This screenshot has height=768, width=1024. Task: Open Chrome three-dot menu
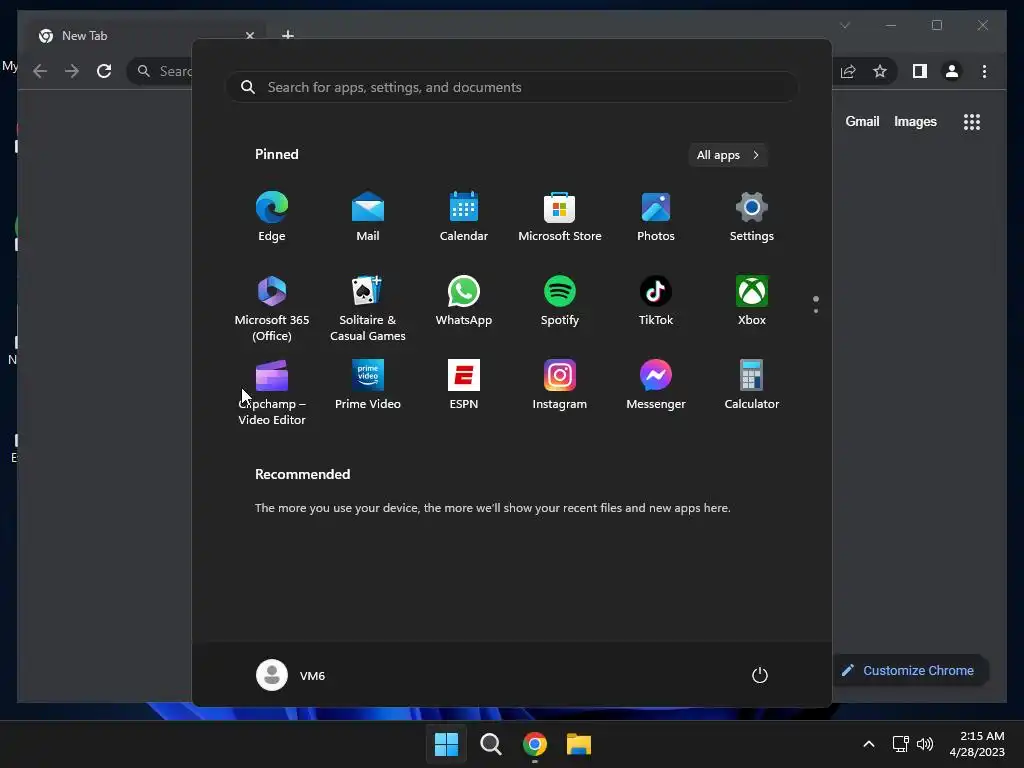tap(984, 71)
